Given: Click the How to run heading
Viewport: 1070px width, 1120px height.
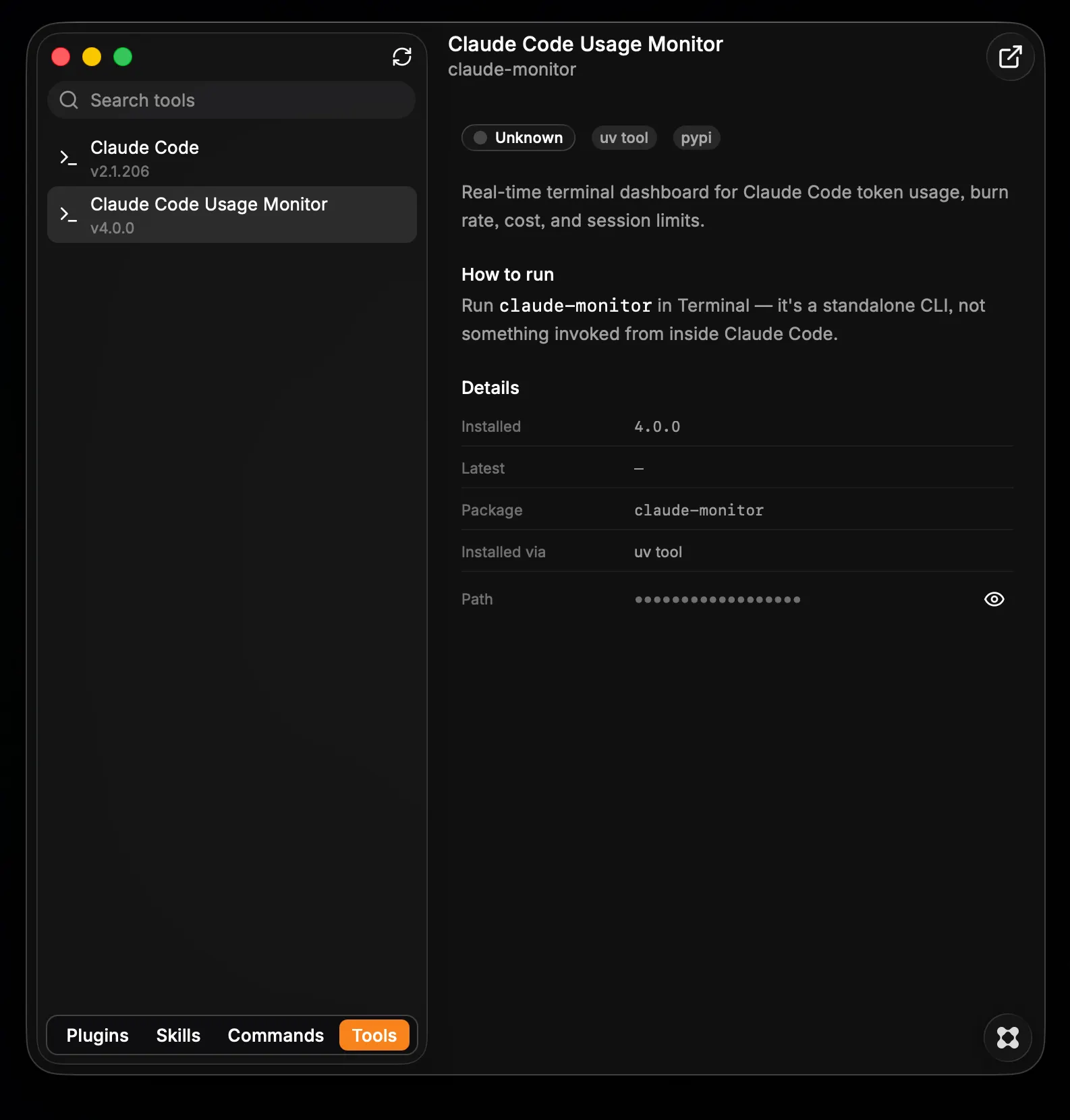Looking at the screenshot, I should pyautogui.click(x=507, y=275).
